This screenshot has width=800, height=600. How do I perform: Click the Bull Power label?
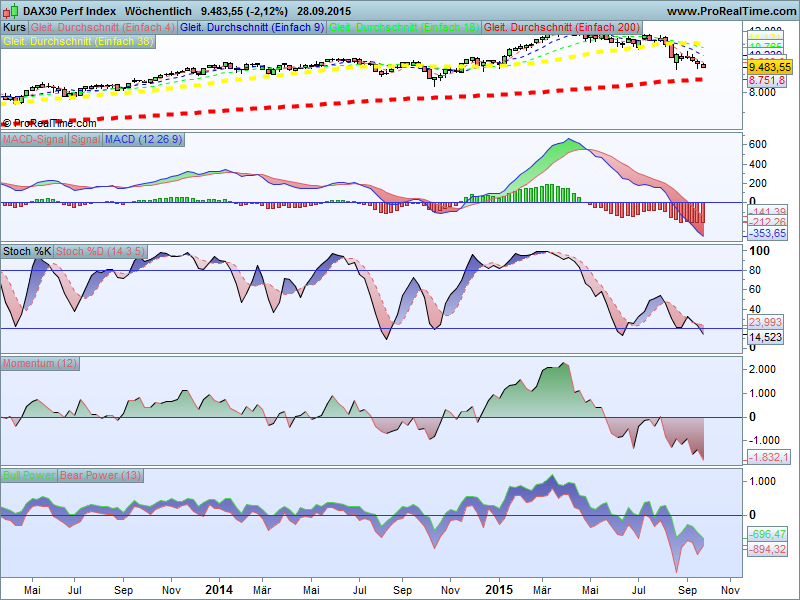click(x=29, y=475)
